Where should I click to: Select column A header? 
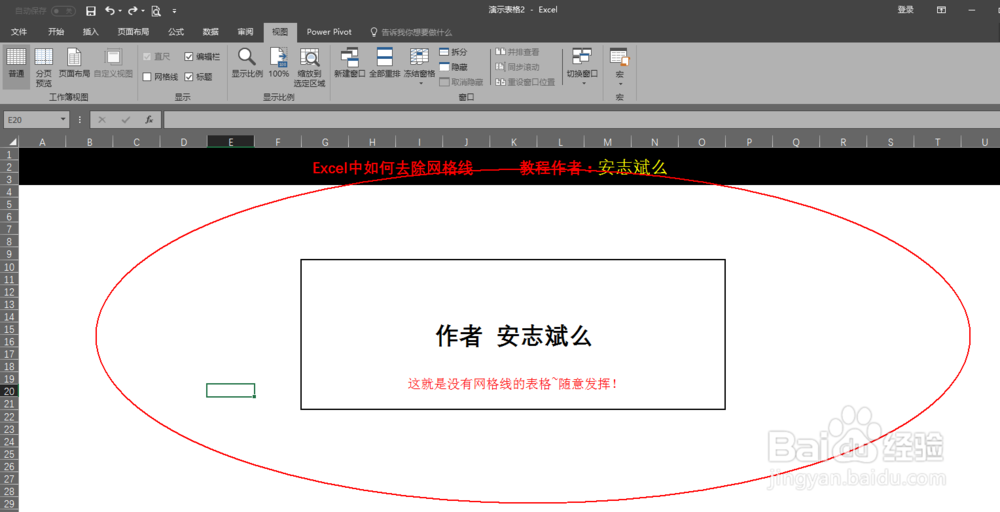pyautogui.click(x=43, y=142)
